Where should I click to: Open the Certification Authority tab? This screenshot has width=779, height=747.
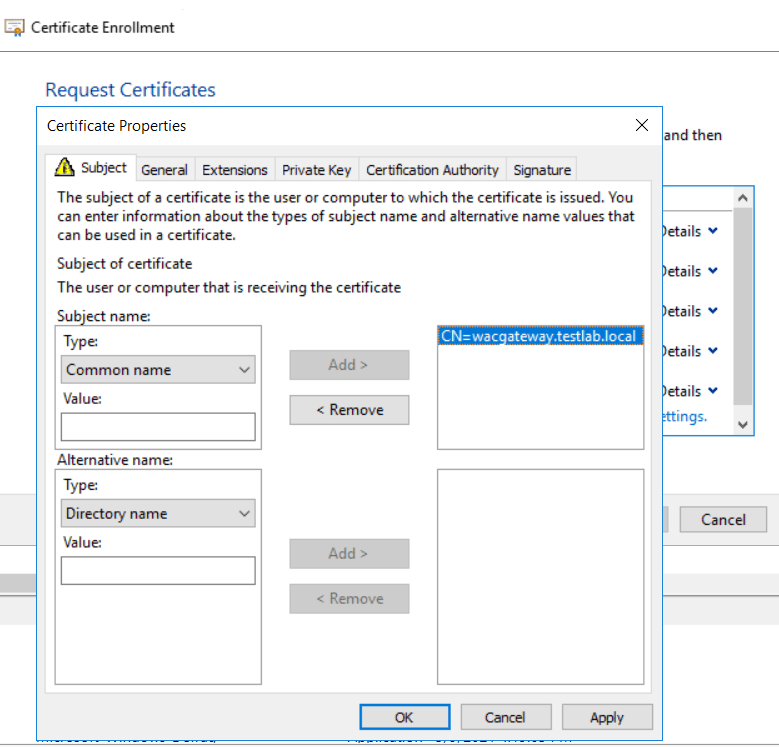432,170
